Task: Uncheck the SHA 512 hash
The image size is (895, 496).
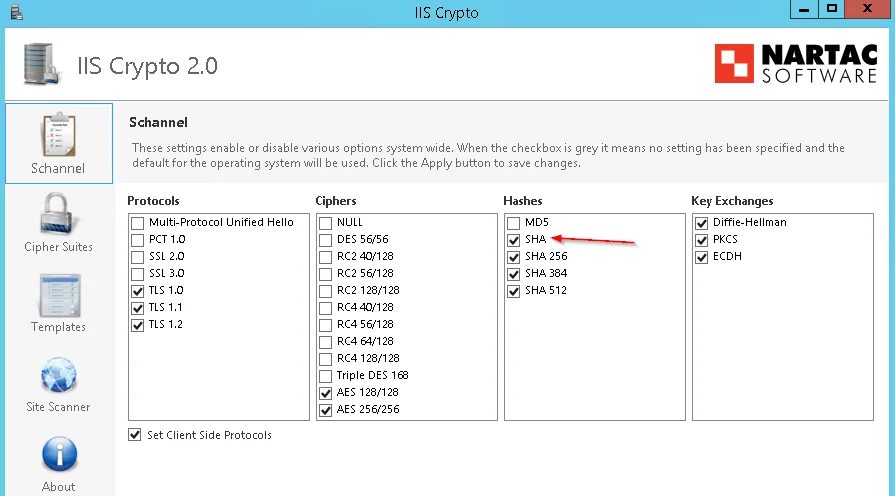Action: point(513,291)
